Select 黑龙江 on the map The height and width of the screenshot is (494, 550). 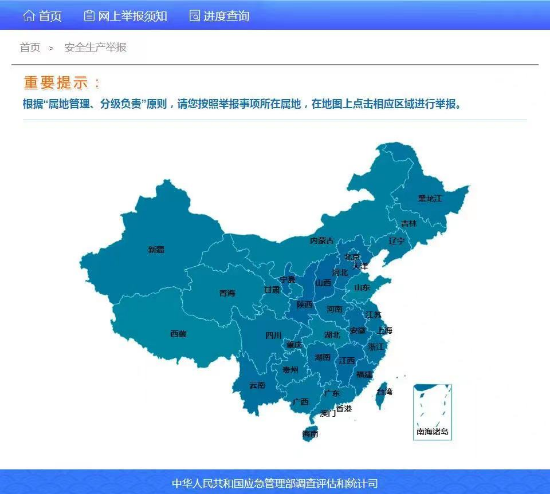pos(430,199)
